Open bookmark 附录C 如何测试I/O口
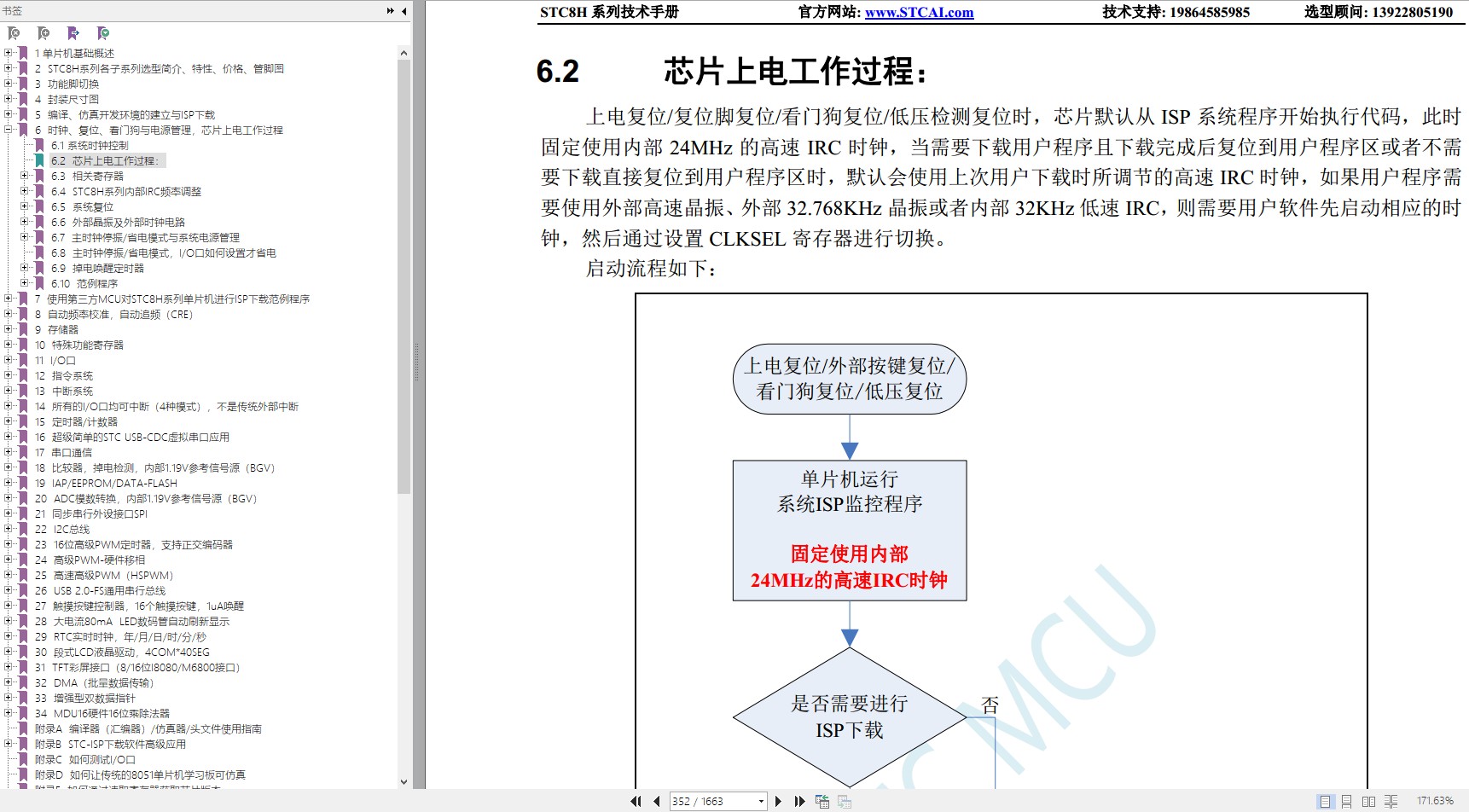The image size is (1469, 812). coord(84,759)
